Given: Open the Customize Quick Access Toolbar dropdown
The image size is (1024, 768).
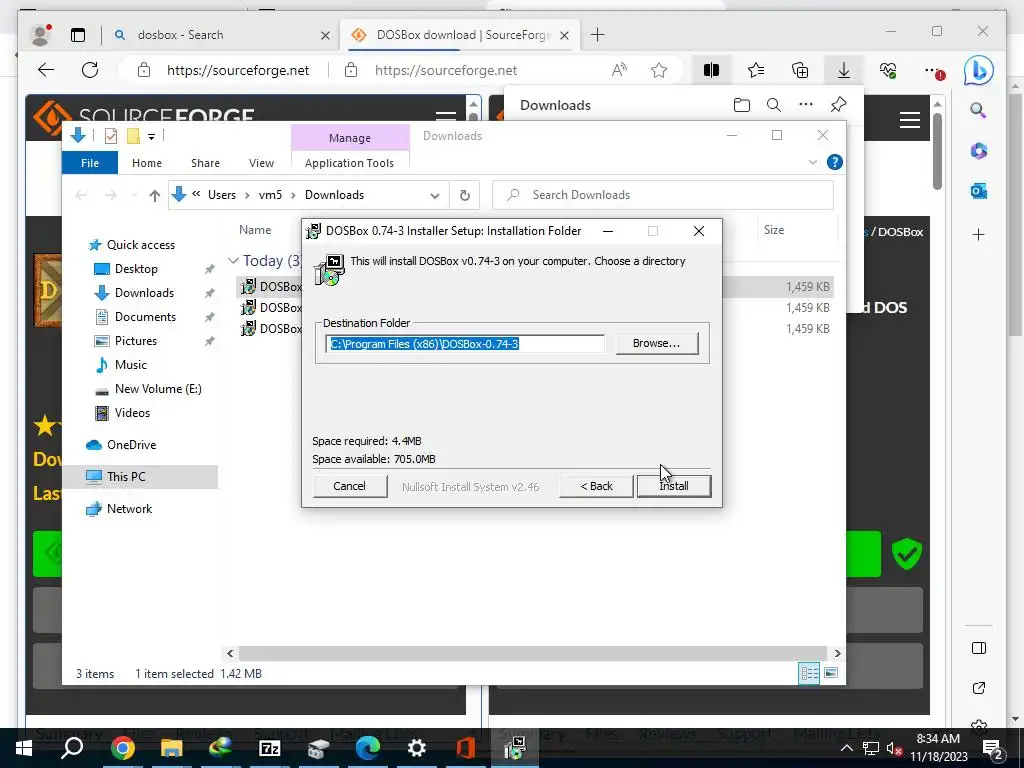Looking at the screenshot, I should point(152,136).
